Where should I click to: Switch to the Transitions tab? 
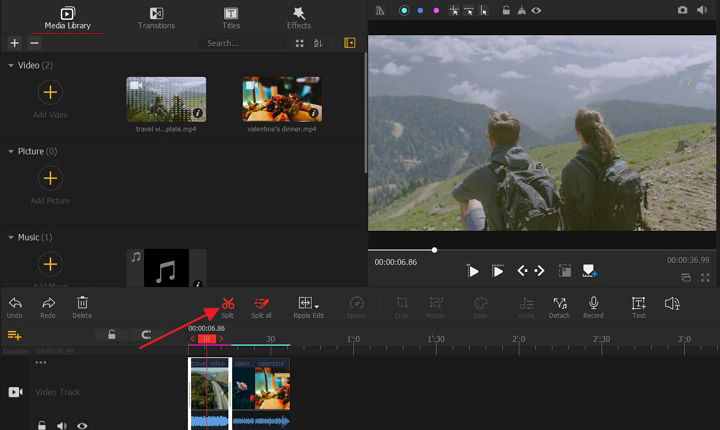point(155,17)
